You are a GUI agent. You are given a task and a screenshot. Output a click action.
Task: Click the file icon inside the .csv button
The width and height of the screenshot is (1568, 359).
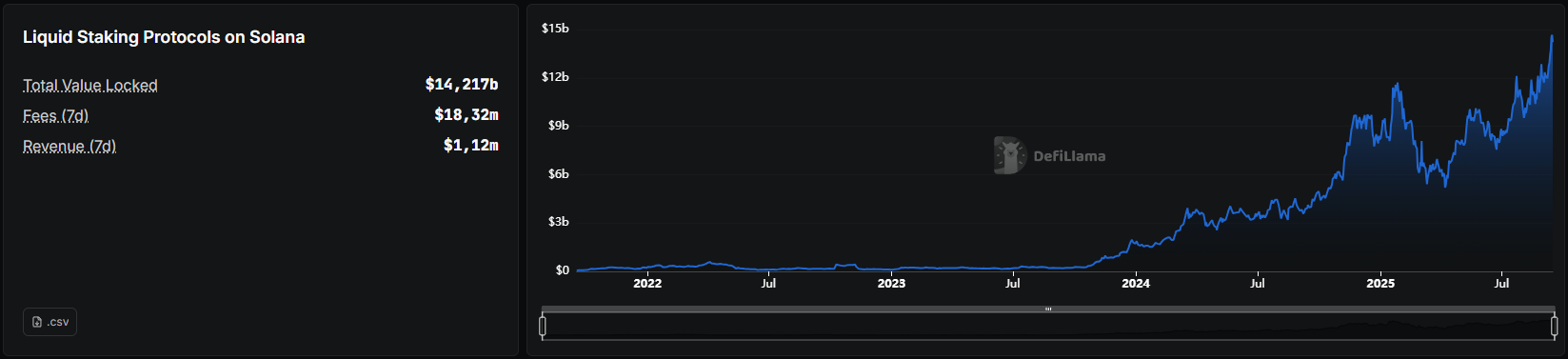(37, 322)
